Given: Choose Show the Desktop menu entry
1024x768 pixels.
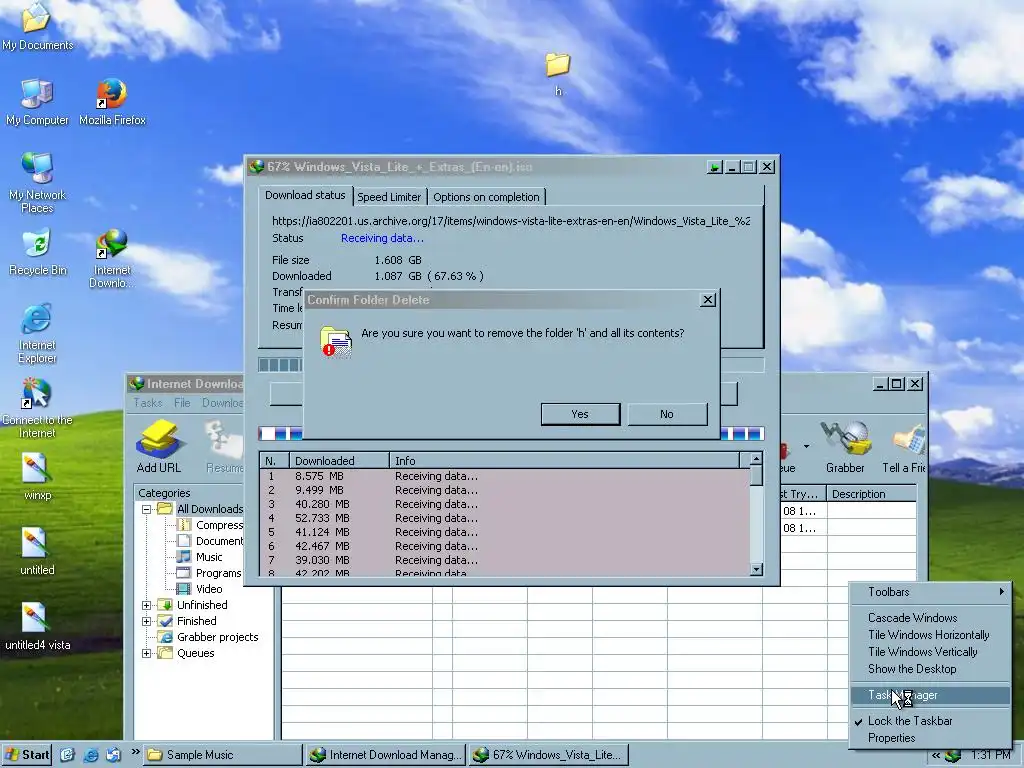Looking at the screenshot, I should pyautogui.click(x=930, y=669).
